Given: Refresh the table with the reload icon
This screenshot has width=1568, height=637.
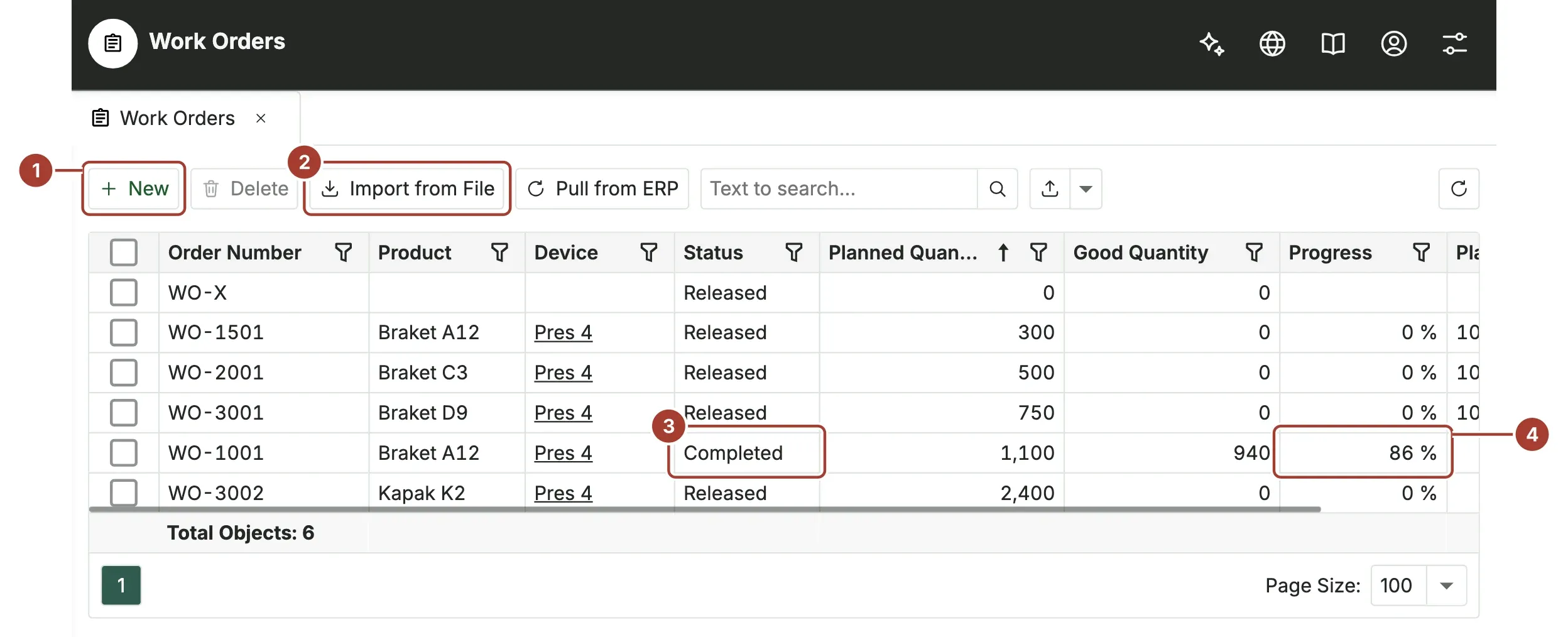Looking at the screenshot, I should coord(1459,188).
